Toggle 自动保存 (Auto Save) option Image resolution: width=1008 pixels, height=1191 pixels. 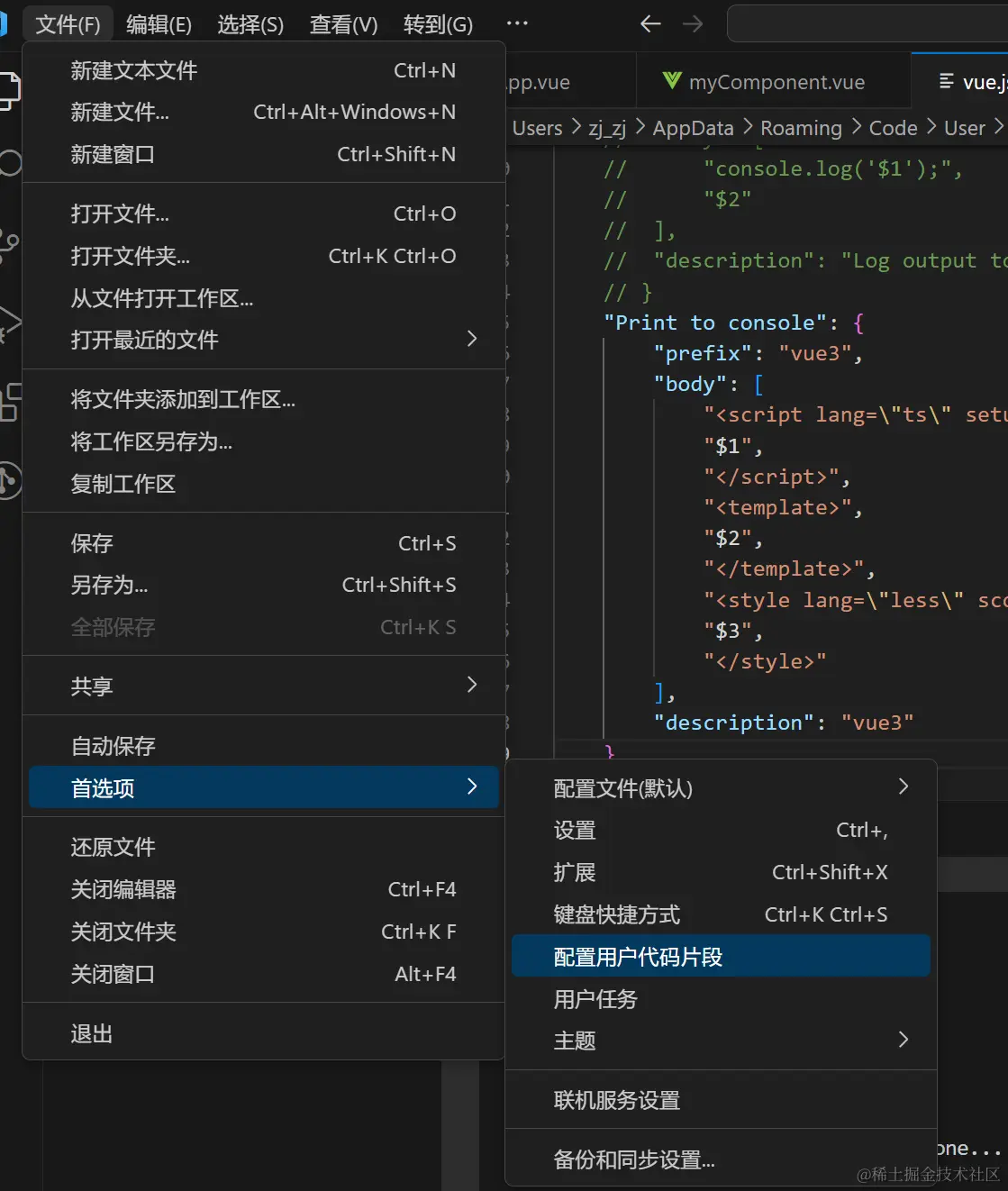[x=114, y=746]
